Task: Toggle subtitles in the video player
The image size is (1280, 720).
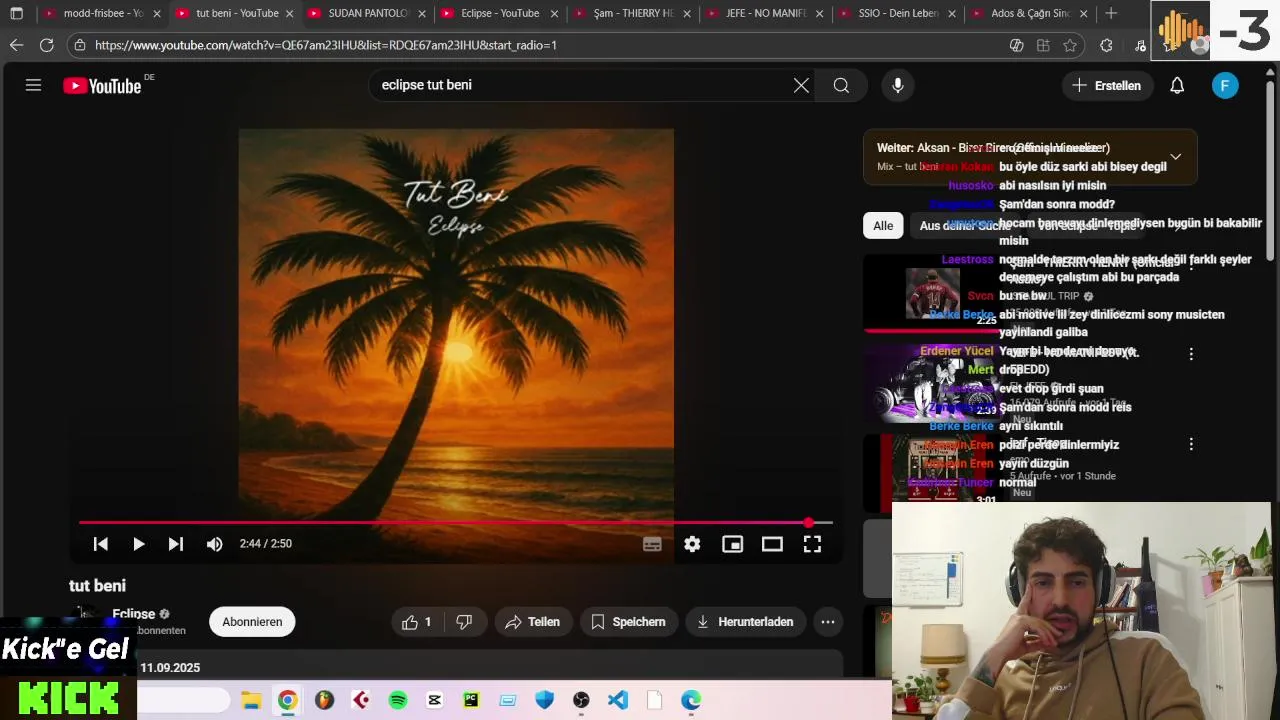Action: click(x=652, y=544)
